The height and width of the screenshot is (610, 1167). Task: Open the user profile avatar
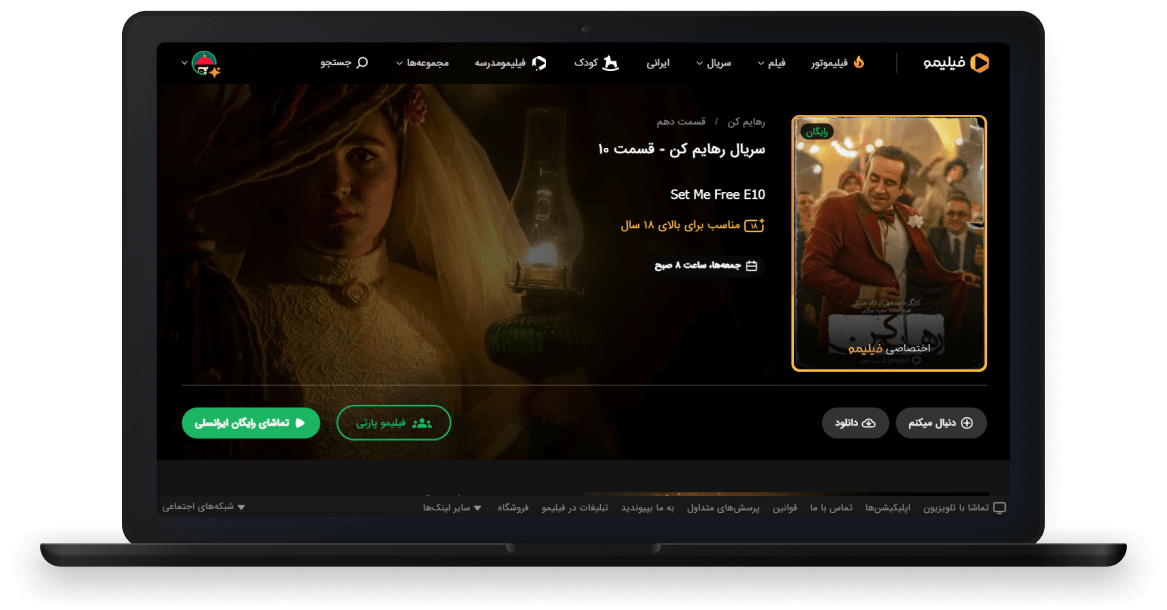point(205,64)
